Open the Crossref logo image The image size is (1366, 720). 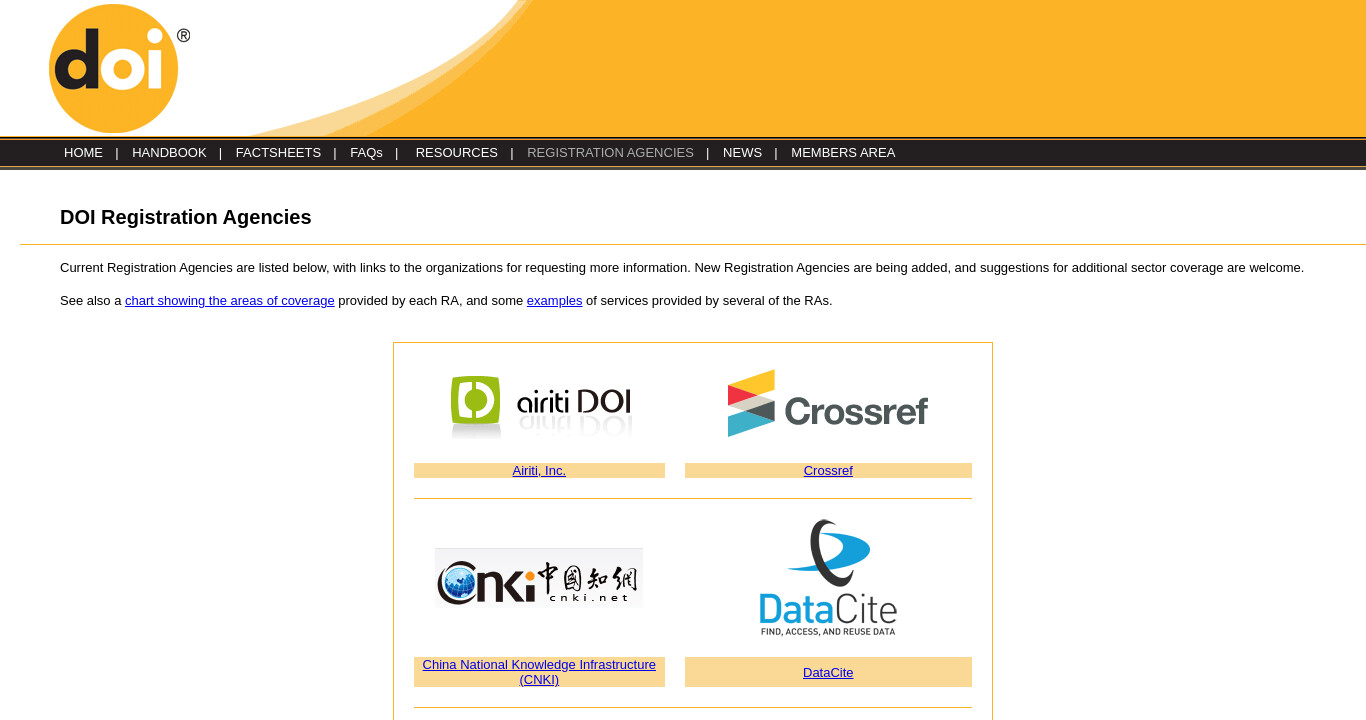pos(828,403)
